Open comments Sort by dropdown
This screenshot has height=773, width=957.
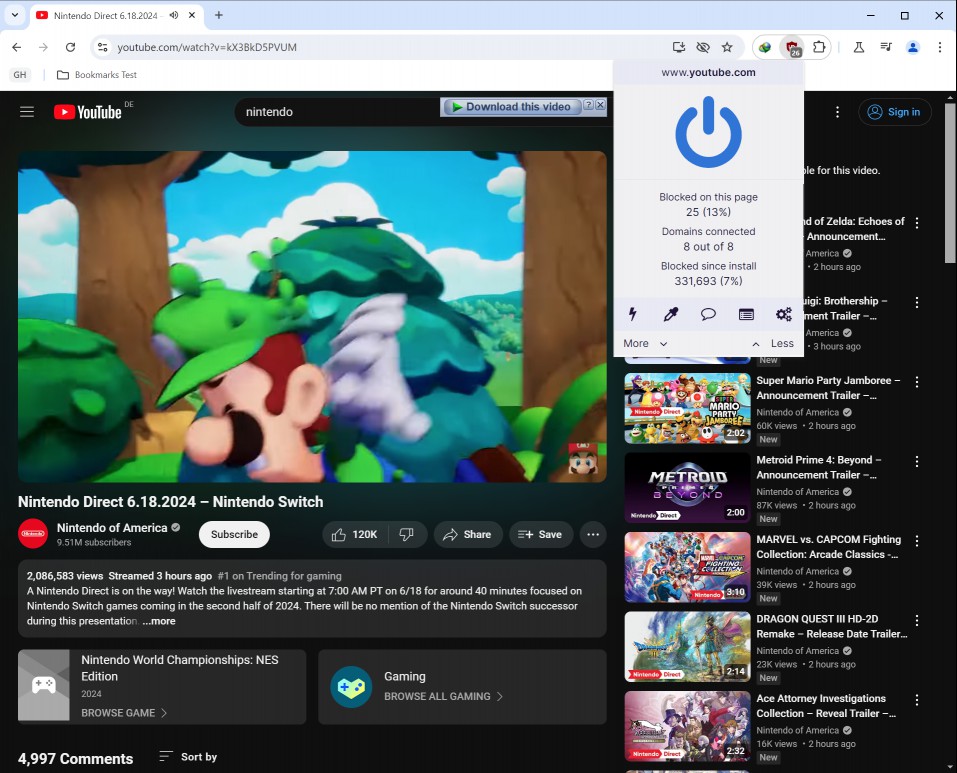click(x=188, y=757)
